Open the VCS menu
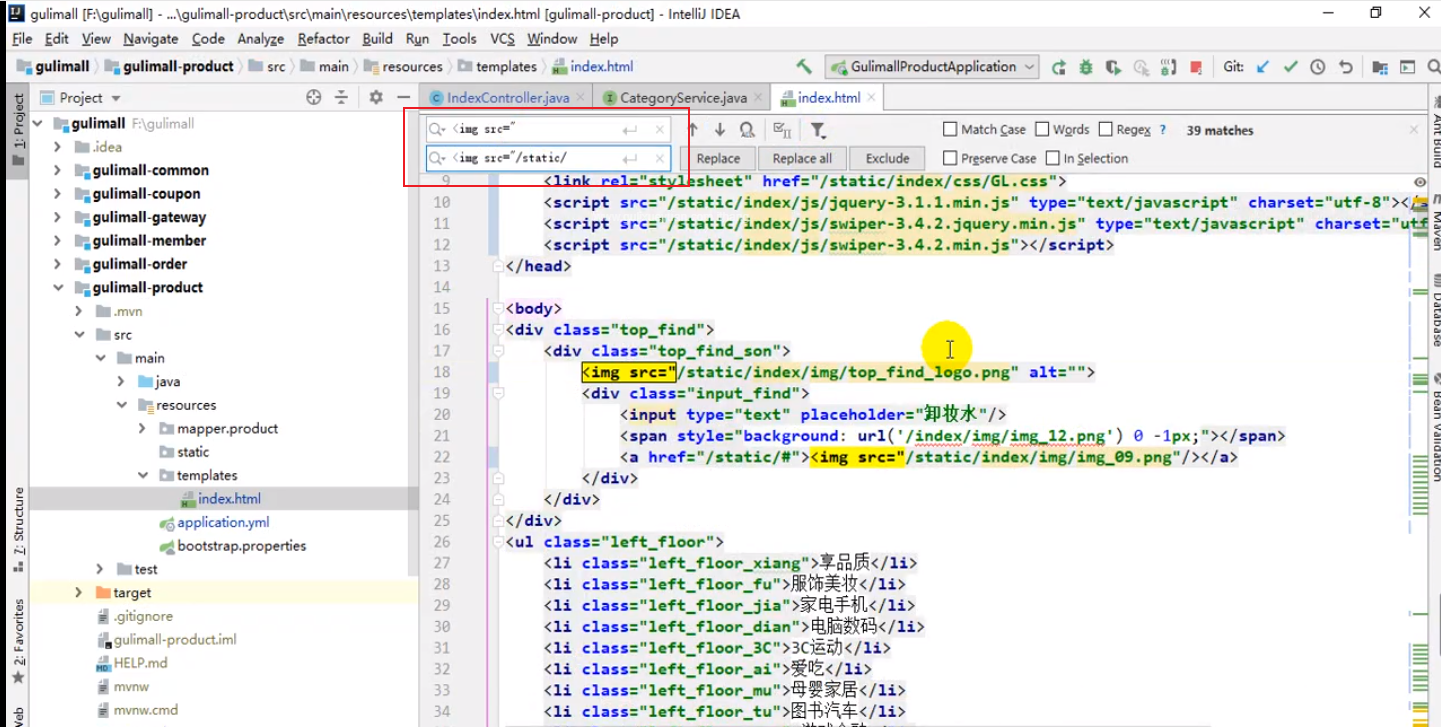The width and height of the screenshot is (1441, 727). click(x=502, y=39)
